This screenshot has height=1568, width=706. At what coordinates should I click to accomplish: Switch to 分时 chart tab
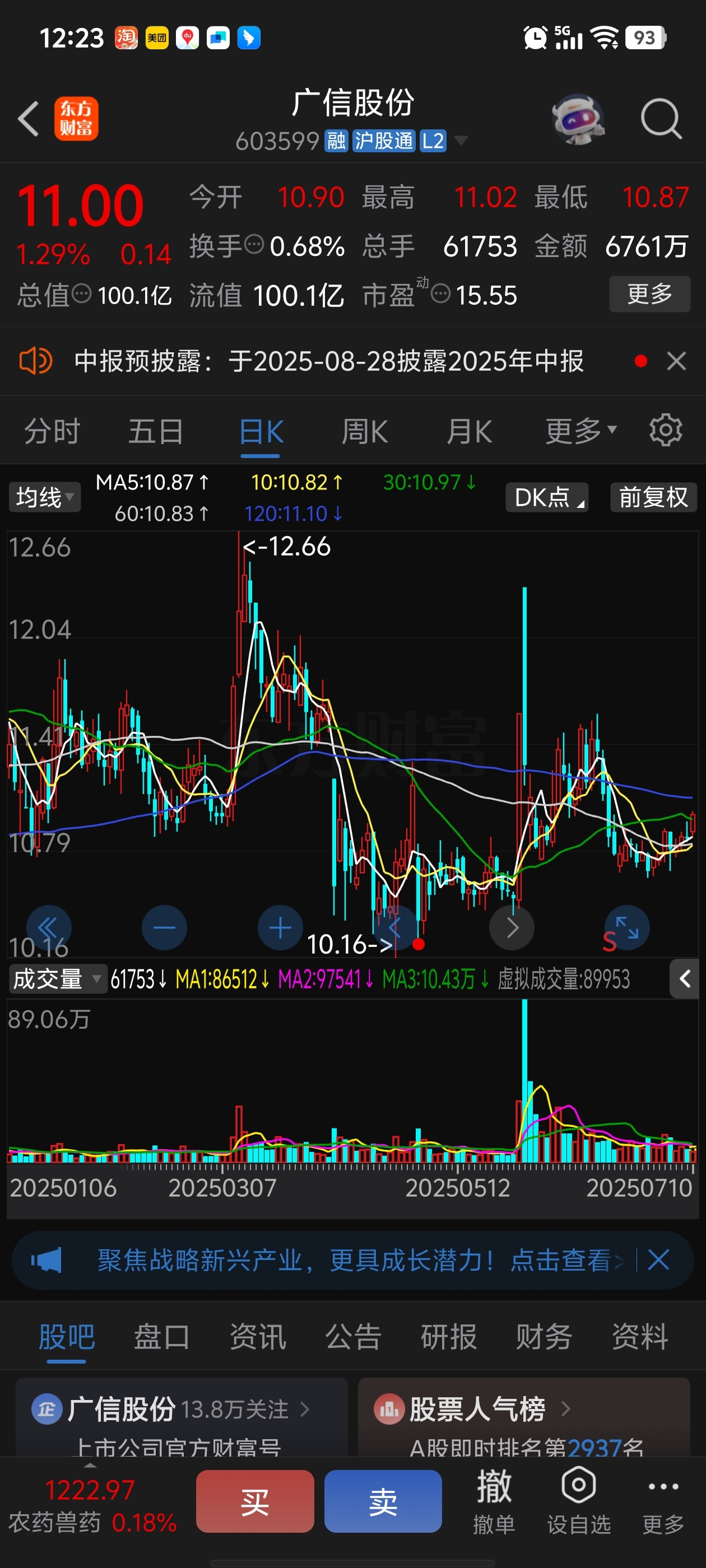pyautogui.click(x=52, y=432)
